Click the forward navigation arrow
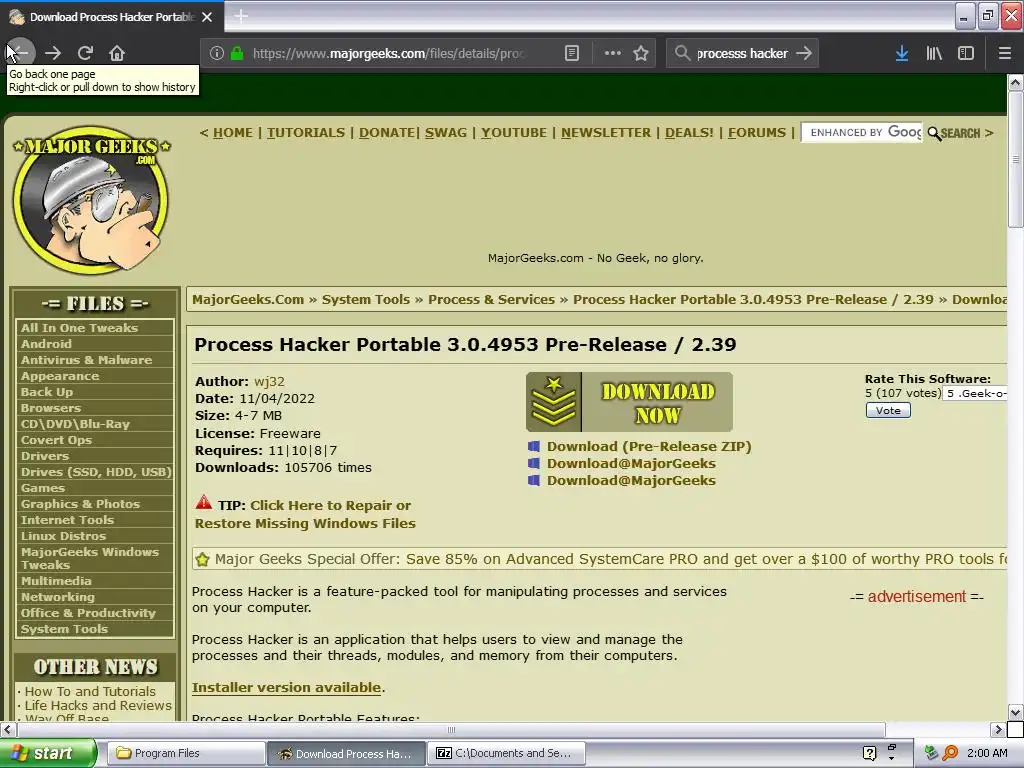 click(x=53, y=53)
